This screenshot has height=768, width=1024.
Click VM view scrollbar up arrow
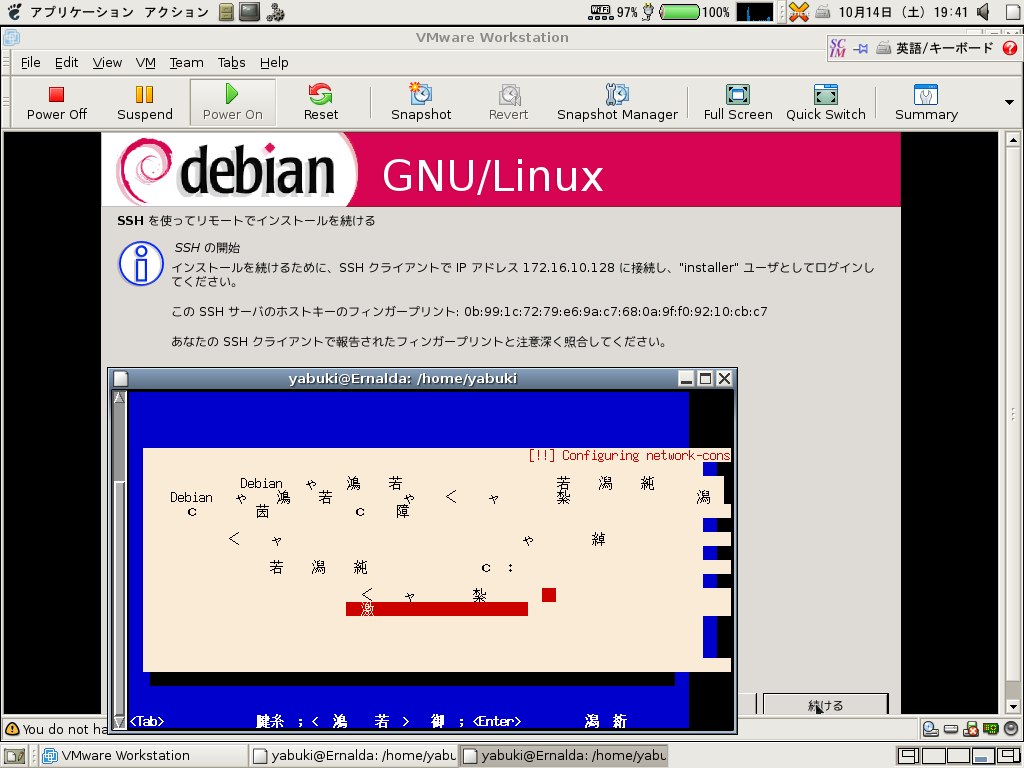tap(1012, 140)
